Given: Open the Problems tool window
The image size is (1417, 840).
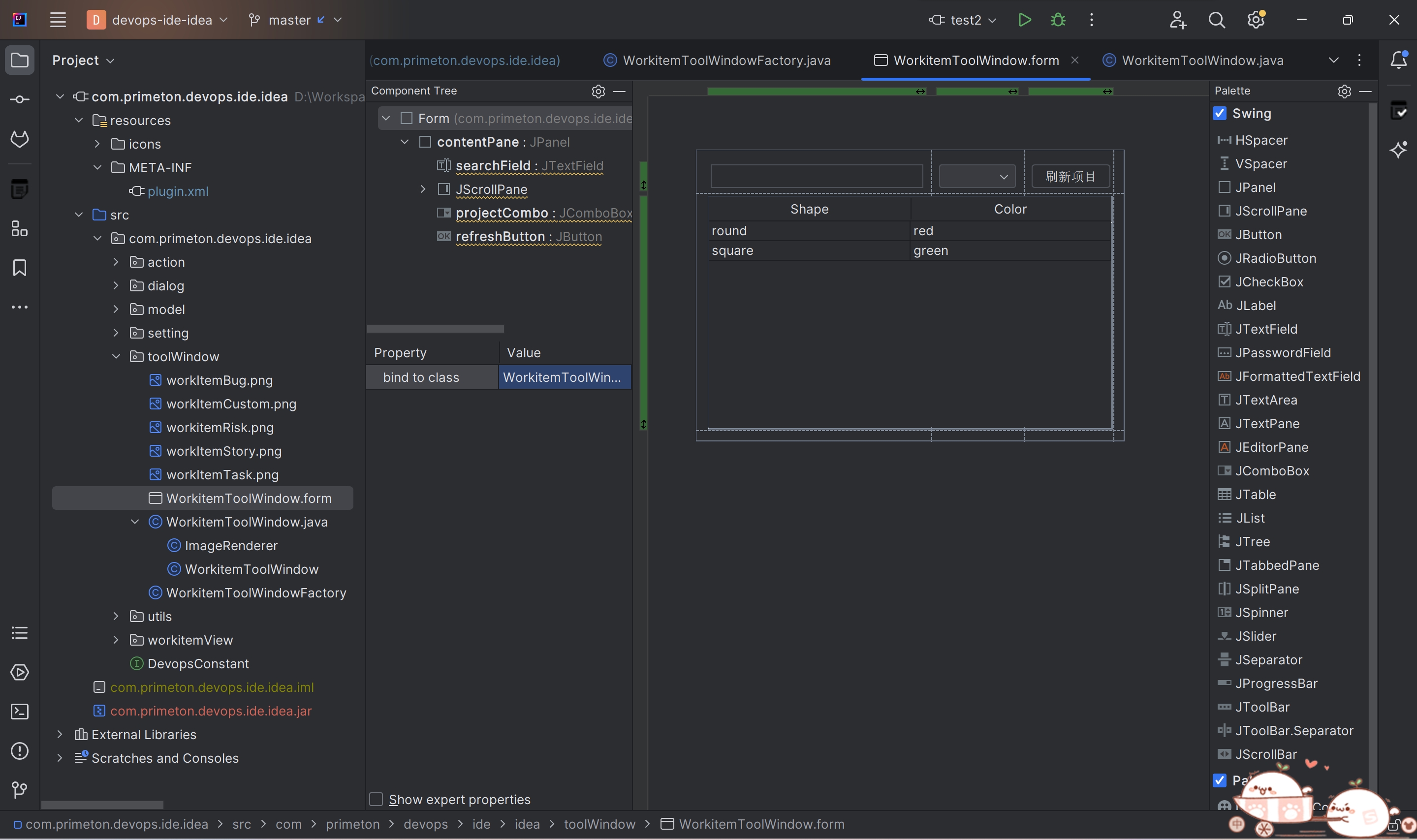Looking at the screenshot, I should 19,750.
